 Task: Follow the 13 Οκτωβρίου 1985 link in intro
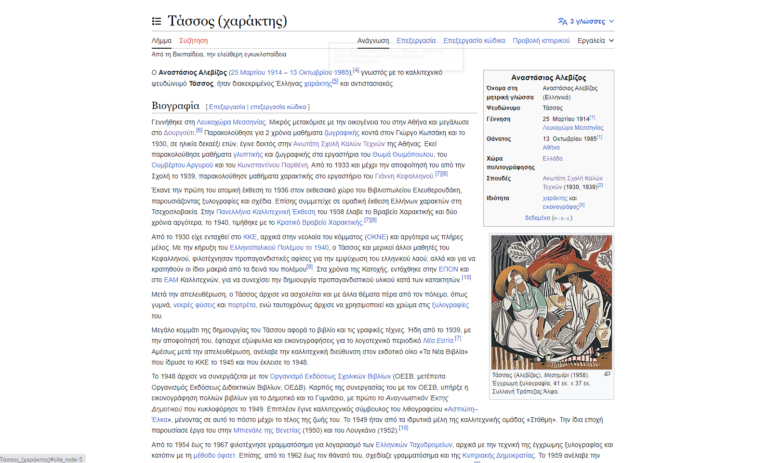[x=320, y=73]
